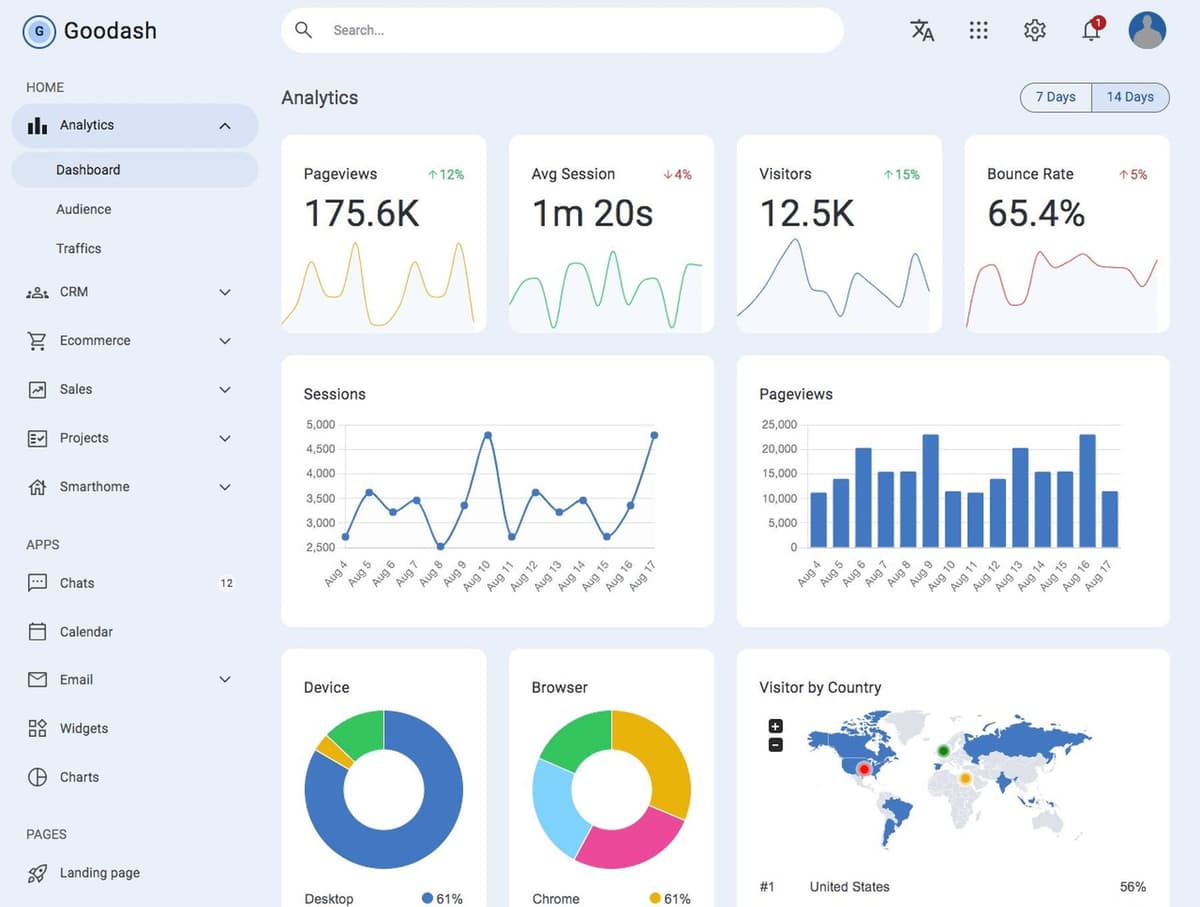The width and height of the screenshot is (1200, 907).
Task: Collapse the Analytics sidebar section
Action: (225, 125)
